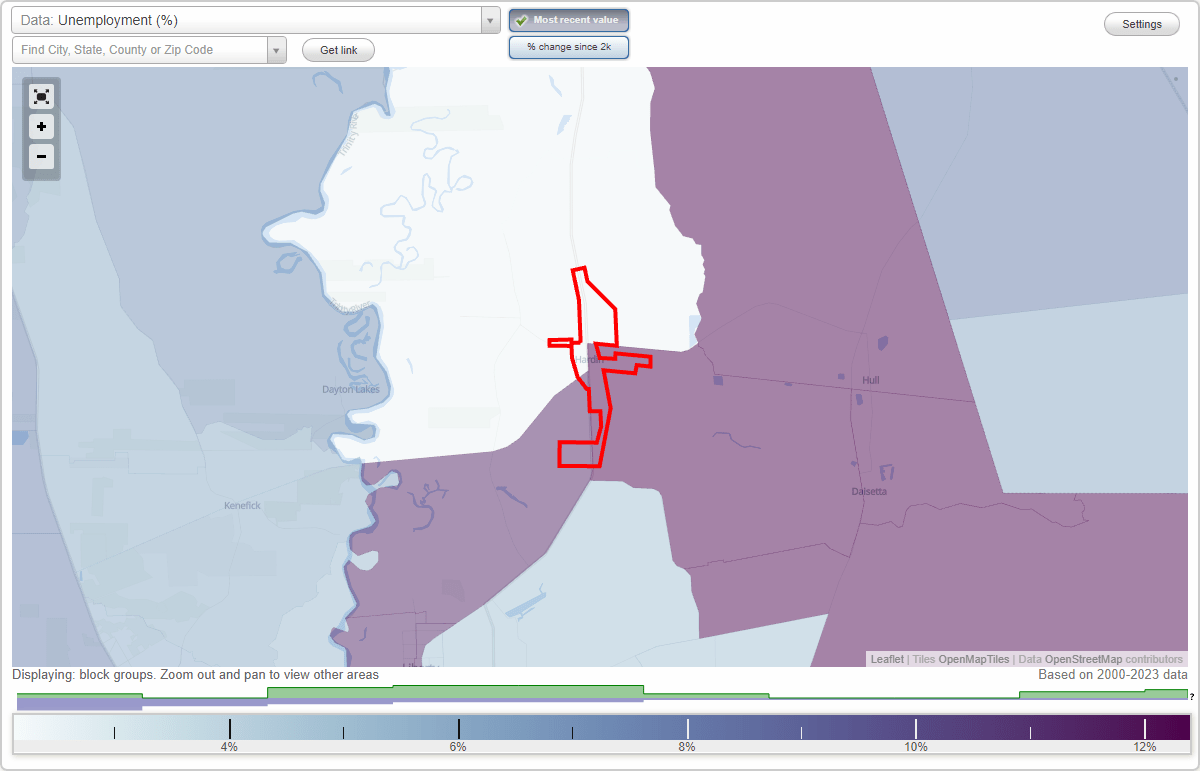This screenshot has height=771, width=1200.
Task: Click the fit-map-to-extent crosshair icon
Action: click(41, 96)
